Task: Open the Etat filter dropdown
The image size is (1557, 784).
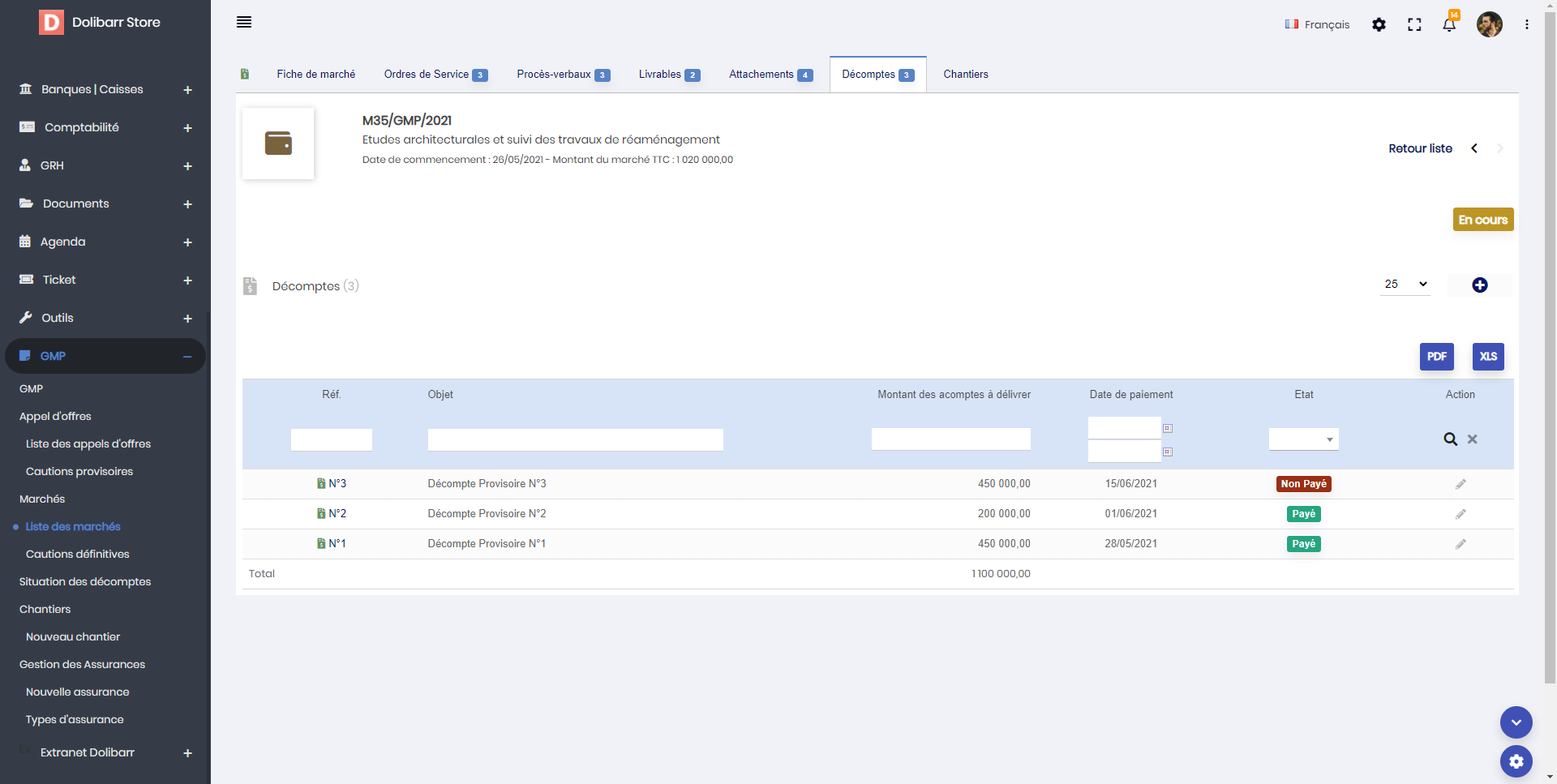Action: (x=1303, y=439)
